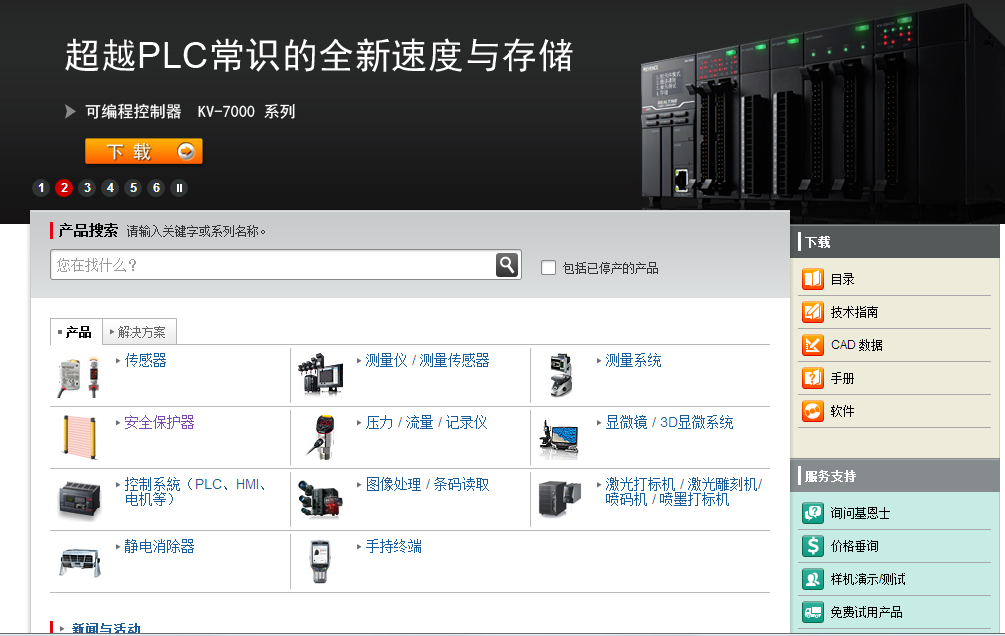The image size is (1005, 636).
Task: Click the 样机演示/测试 person icon
Action: (x=813, y=579)
